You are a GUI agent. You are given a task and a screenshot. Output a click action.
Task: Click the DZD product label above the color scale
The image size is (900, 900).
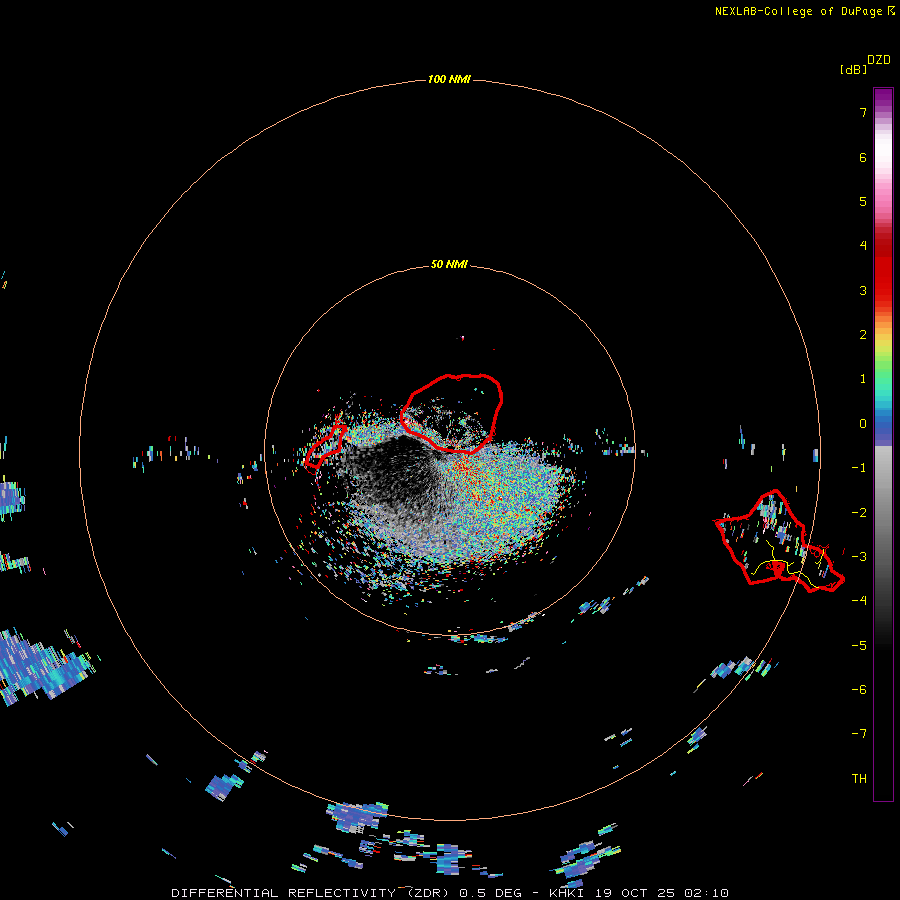pyautogui.click(x=879, y=60)
